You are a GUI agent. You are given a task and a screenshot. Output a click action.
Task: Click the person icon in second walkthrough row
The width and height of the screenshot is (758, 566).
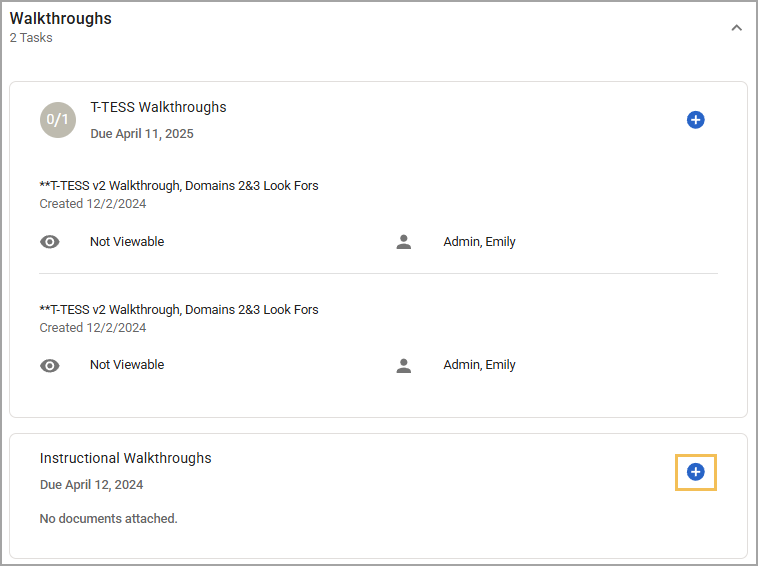[x=404, y=366]
